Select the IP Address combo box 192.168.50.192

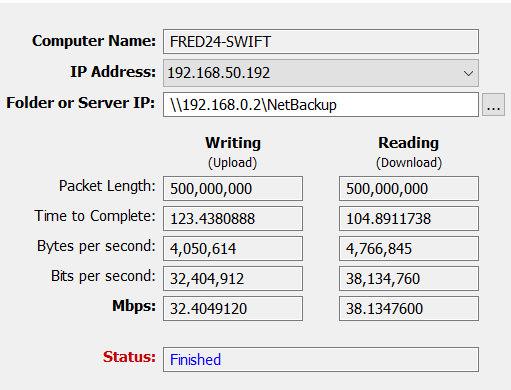(x=321, y=73)
